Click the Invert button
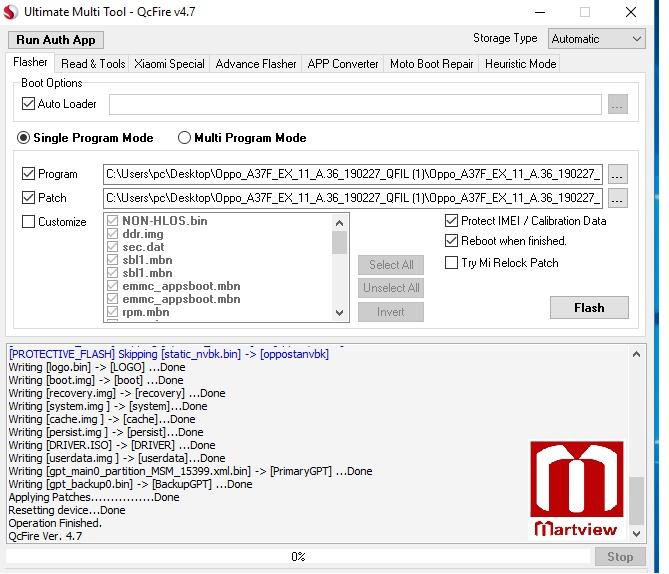 coord(391,312)
